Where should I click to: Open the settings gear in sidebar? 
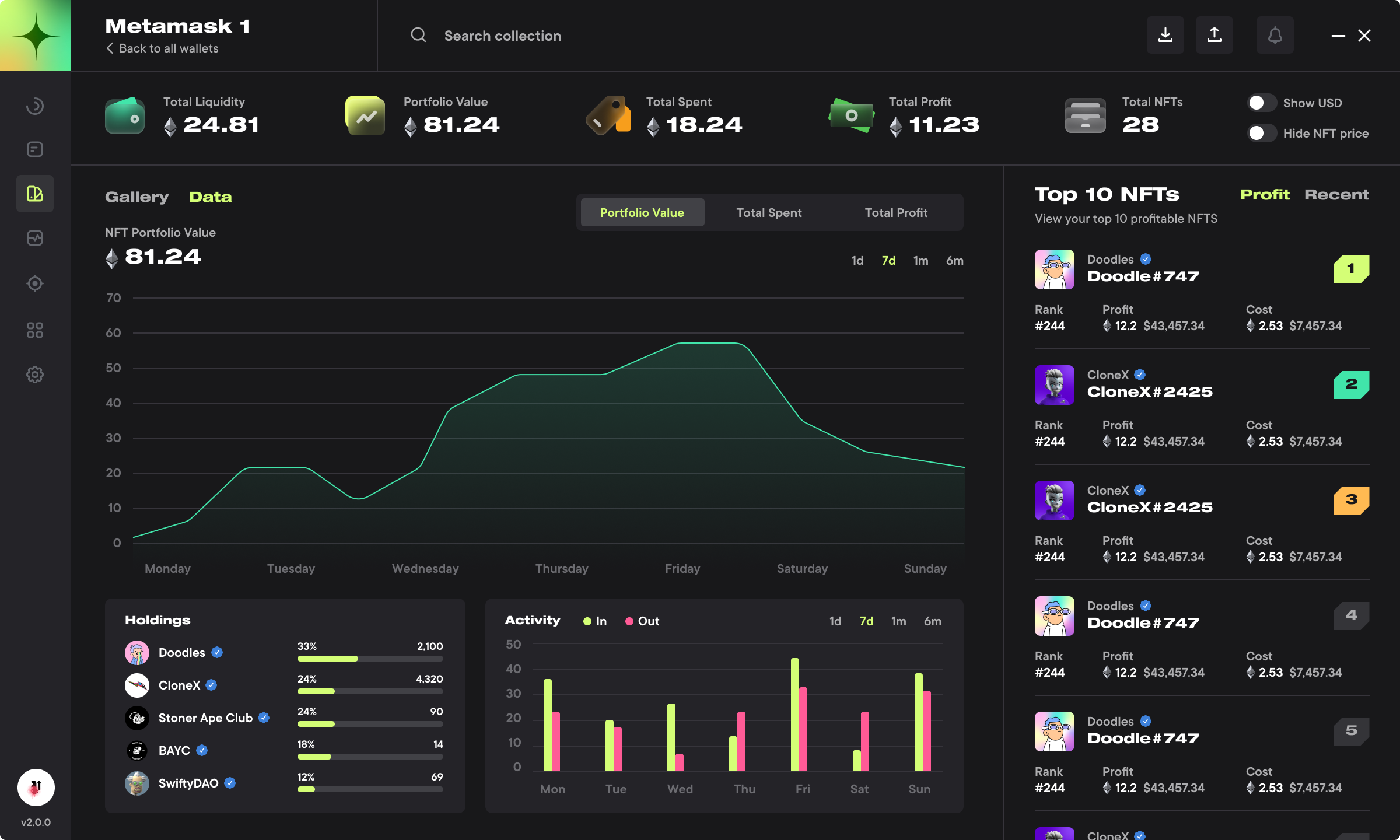click(x=35, y=374)
